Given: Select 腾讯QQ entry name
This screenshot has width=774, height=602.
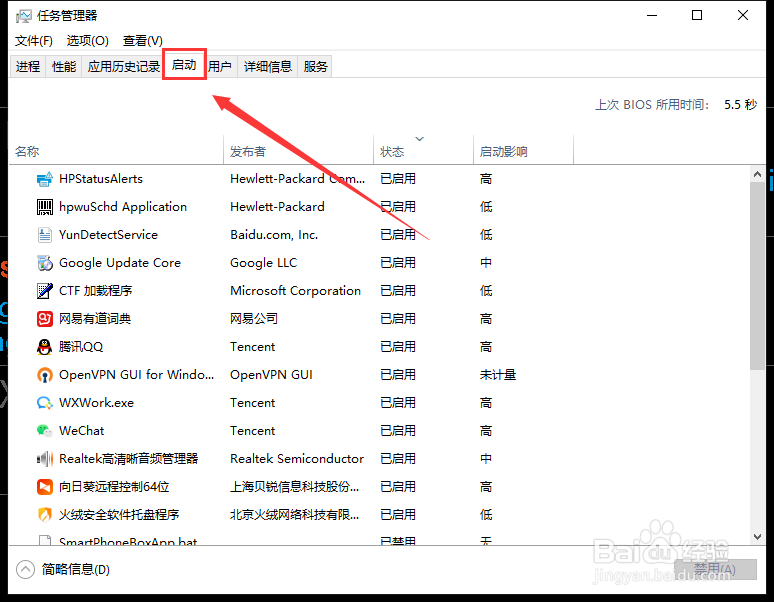Looking at the screenshot, I should (x=81, y=347).
